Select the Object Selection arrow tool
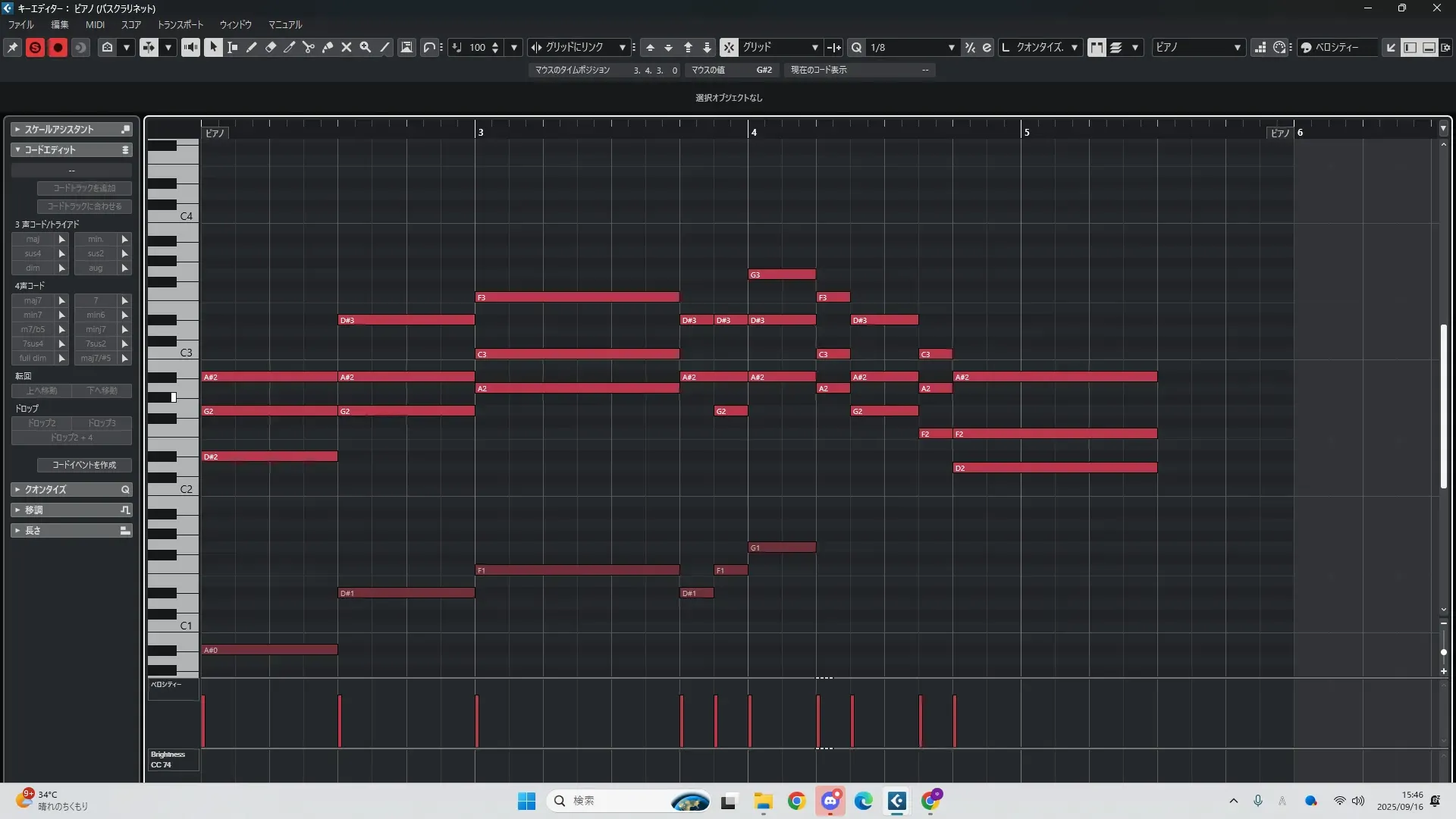The height and width of the screenshot is (819, 1456). click(213, 47)
